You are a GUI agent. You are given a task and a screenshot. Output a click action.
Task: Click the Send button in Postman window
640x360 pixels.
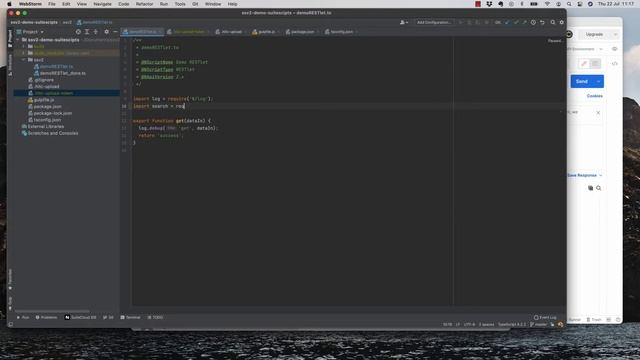click(x=582, y=81)
